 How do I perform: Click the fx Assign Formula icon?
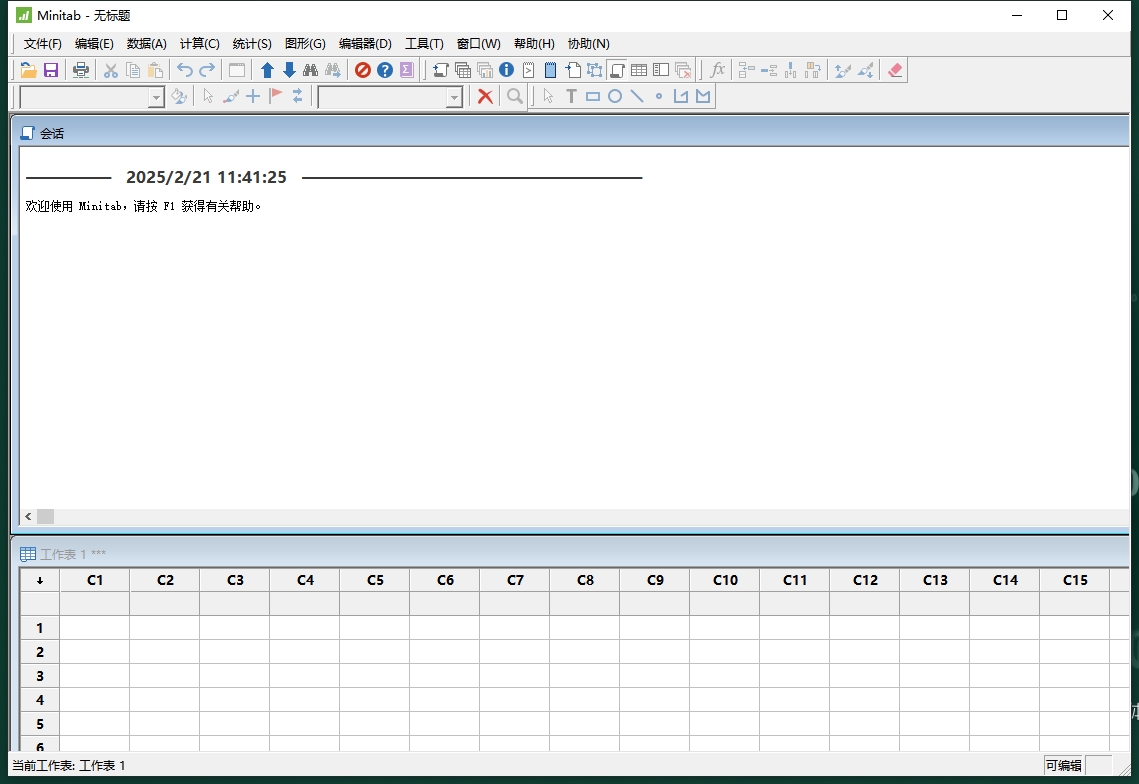pos(717,70)
